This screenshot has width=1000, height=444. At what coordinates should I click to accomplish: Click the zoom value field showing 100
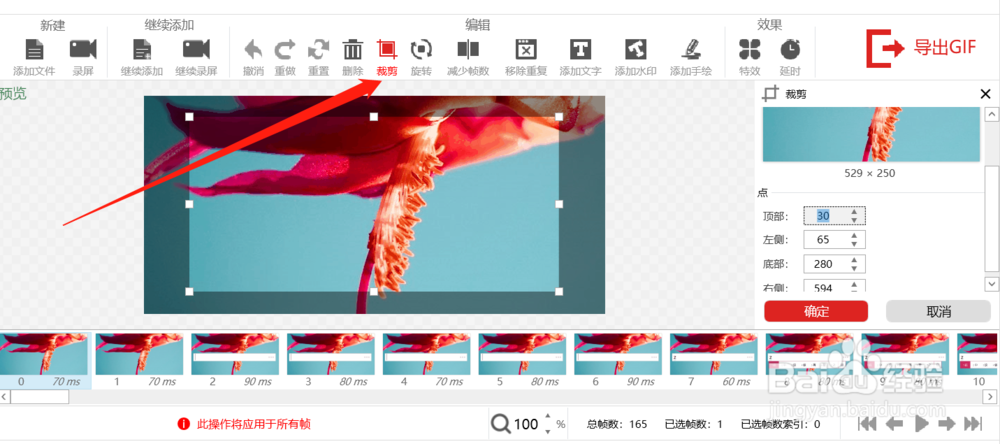point(526,424)
